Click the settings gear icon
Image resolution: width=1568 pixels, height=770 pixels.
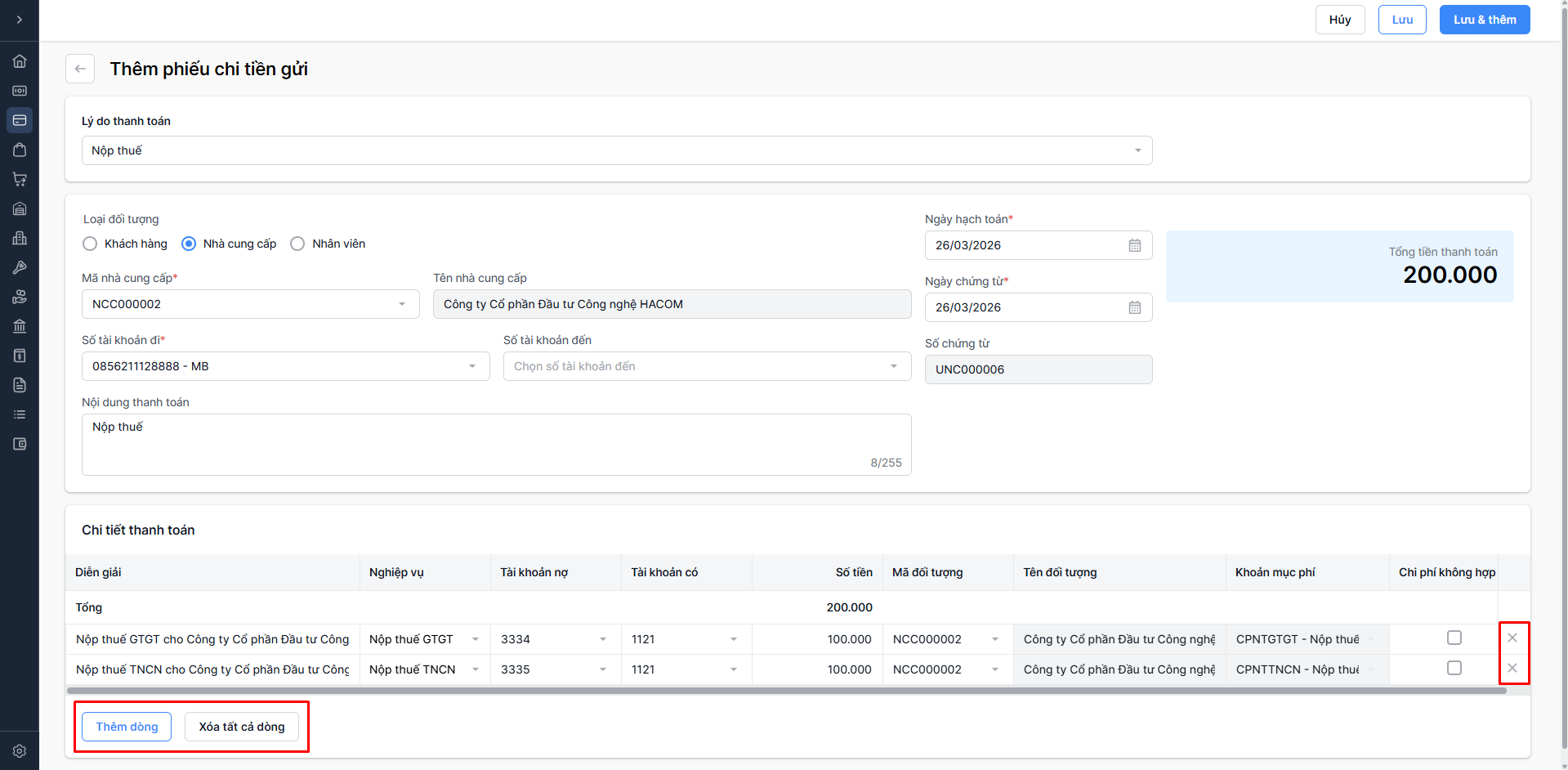point(20,750)
